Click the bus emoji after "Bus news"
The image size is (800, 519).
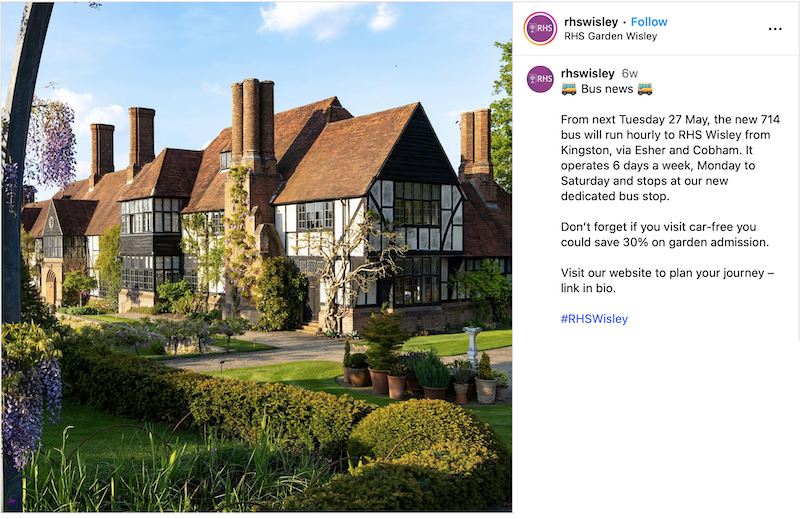coord(645,90)
